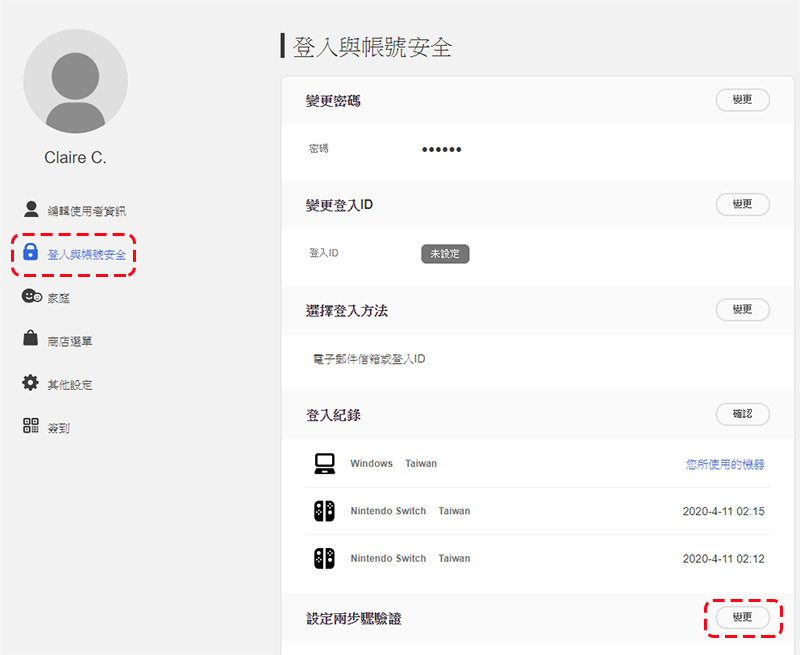Click the blue lock icon in sidebar
Screen dimensions: 800x655
point(31,252)
